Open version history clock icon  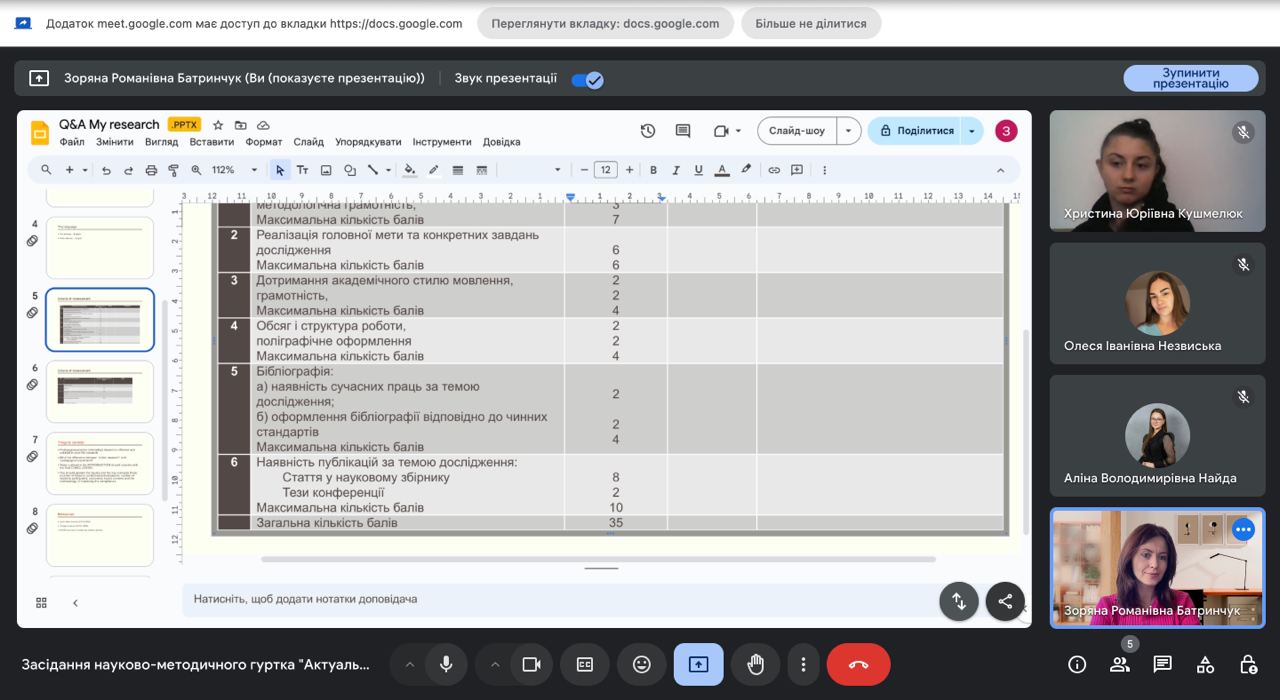pos(648,131)
